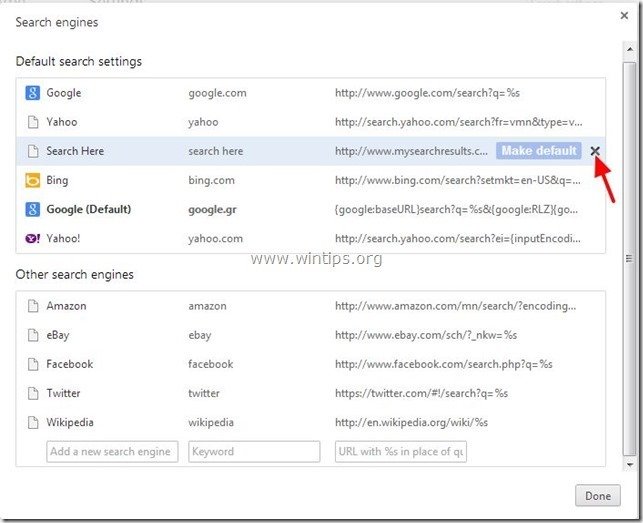Click the Google icon in first row
This screenshot has width=643, height=523.
tap(33, 93)
